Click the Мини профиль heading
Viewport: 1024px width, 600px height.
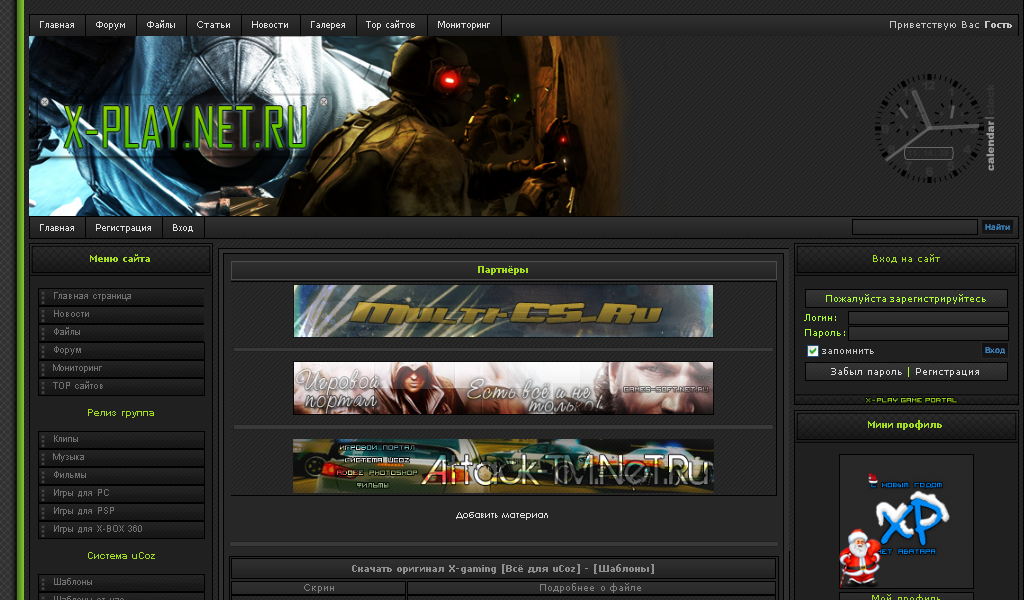point(904,425)
